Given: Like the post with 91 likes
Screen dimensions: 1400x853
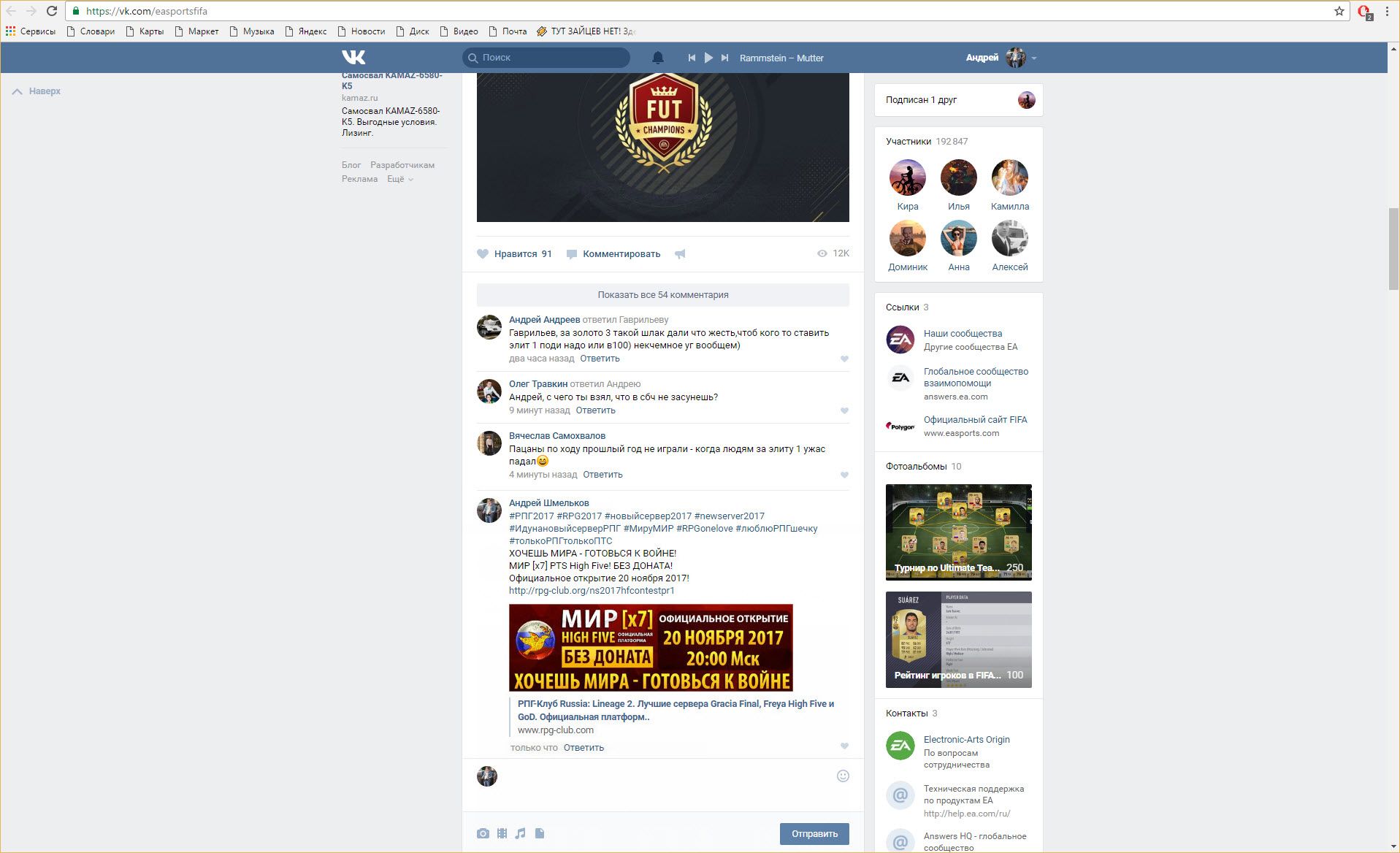Looking at the screenshot, I should (514, 254).
